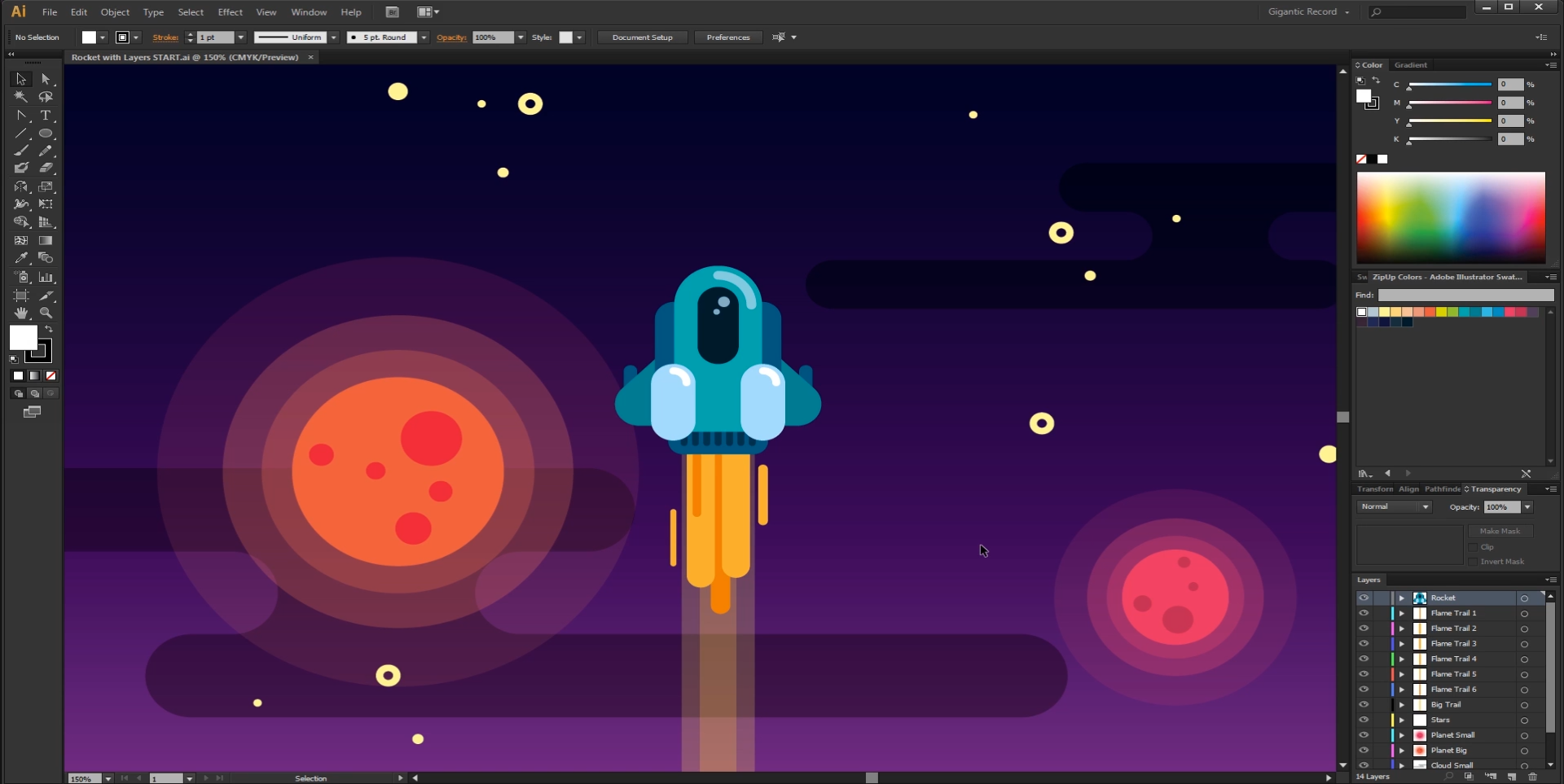
Task: Select the Direct Selection tool
Action: [x=46, y=79]
